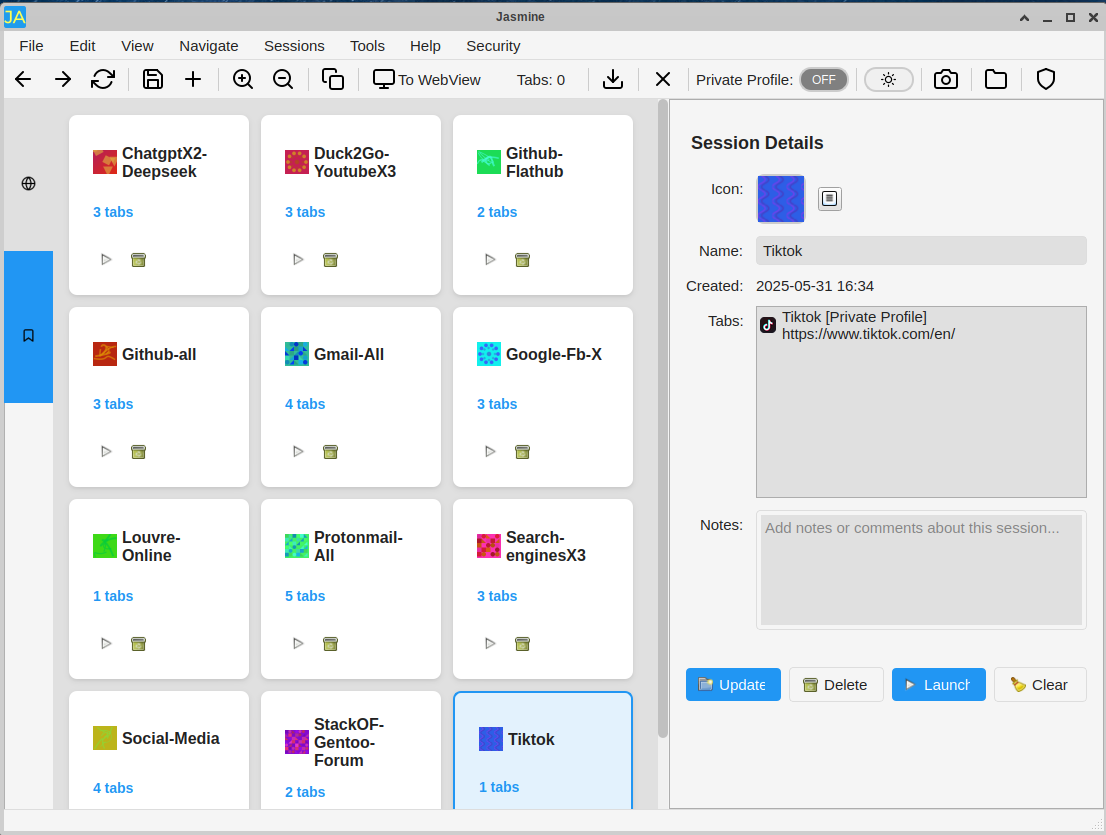Switch To WebView
The width and height of the screenshot is (1106, 835).
pyautogui.click(x=427, y=80)
